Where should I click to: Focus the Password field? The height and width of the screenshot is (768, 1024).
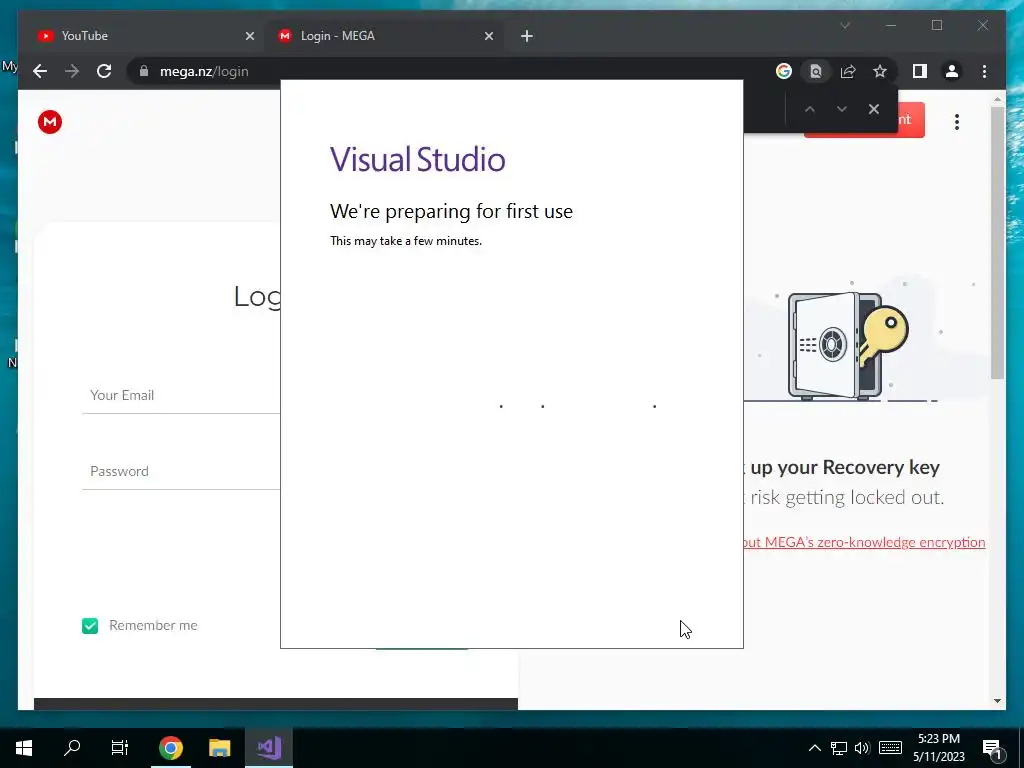pyautogui.click(x=181, y=471)
